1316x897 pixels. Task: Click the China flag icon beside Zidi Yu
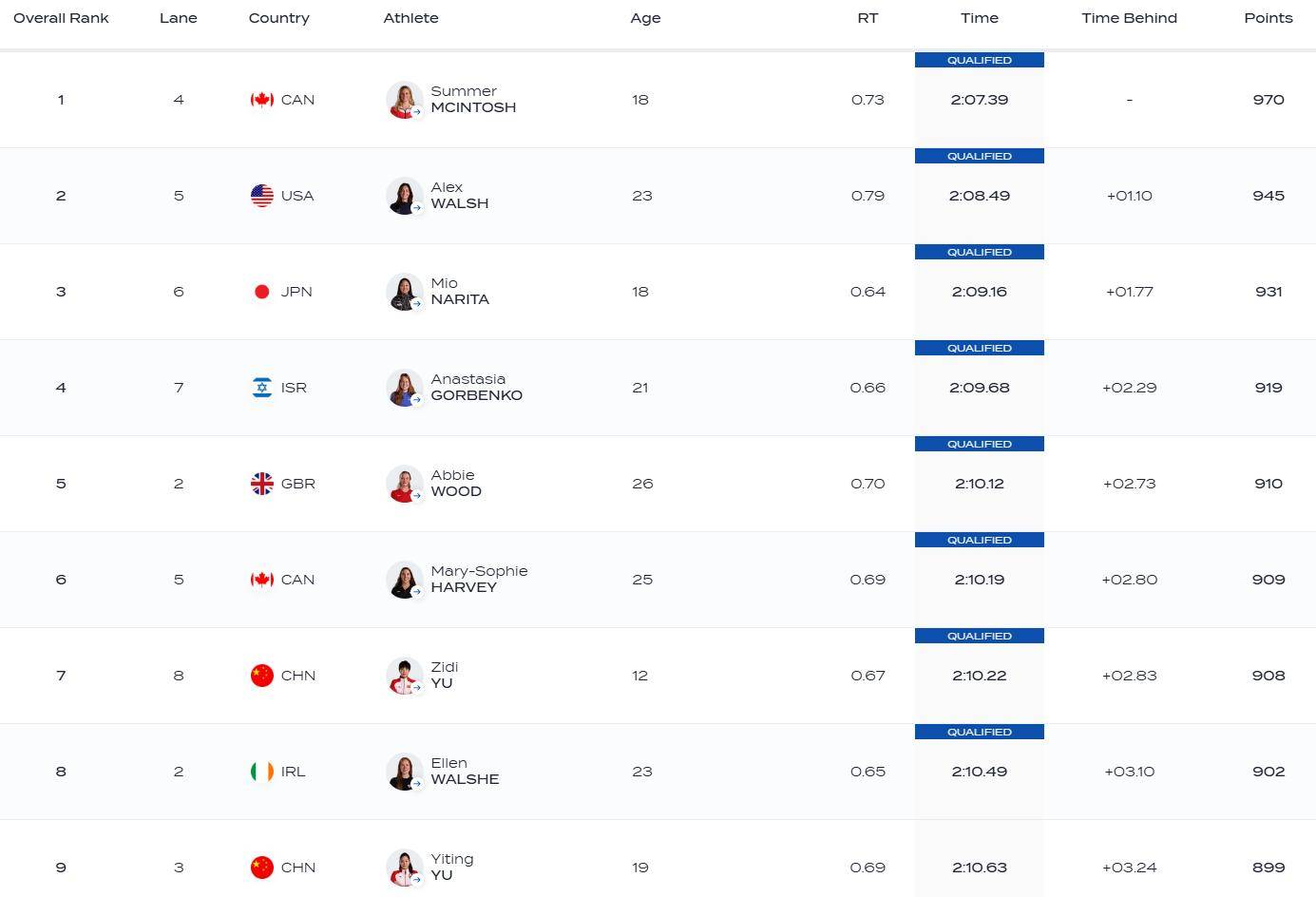[x=262, y=676]
